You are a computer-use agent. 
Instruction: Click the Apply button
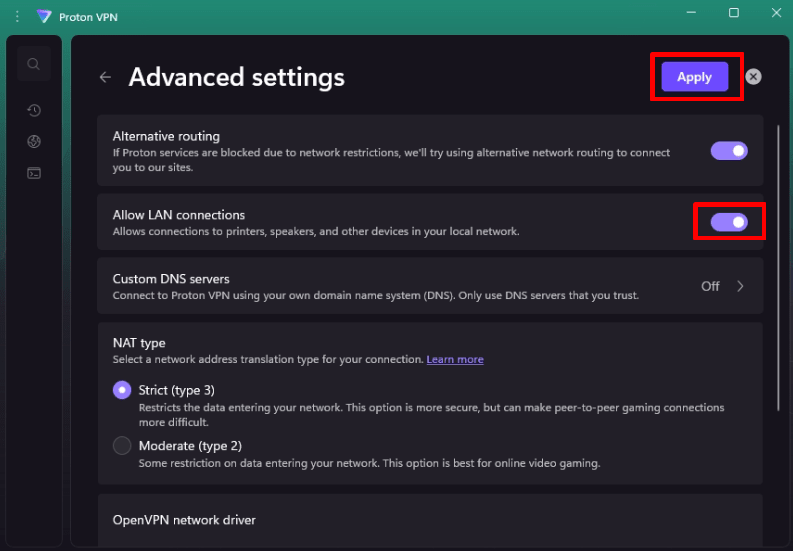pyautogui.click(x=694, y=77)
